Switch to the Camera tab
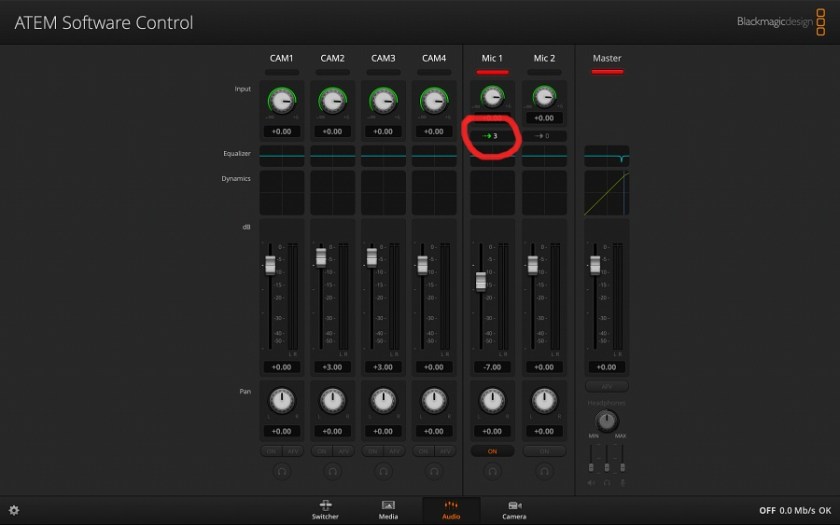Viewport: 840px width, 525px height. click(x=514, y=510)
